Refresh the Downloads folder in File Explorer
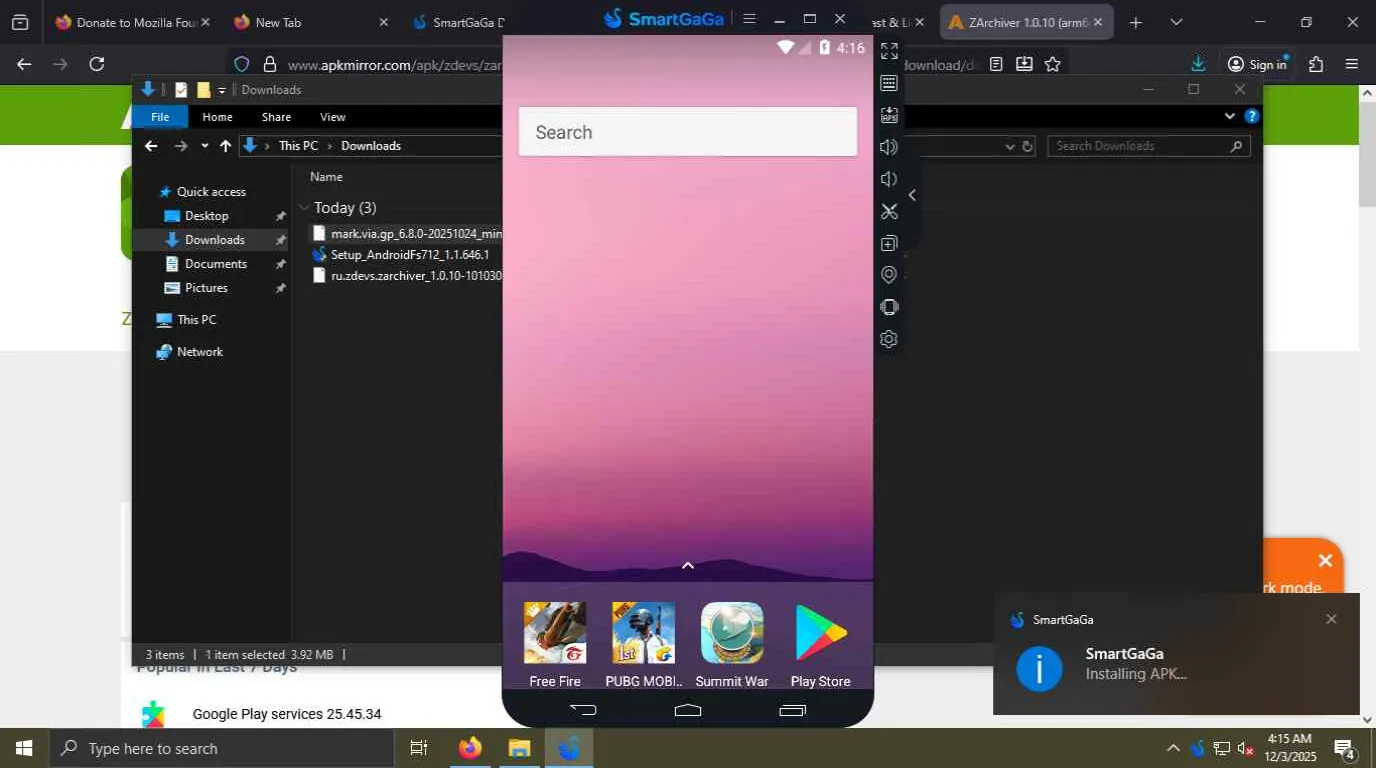The height and width of the screenshot is (768, 1376). pos(1027,146)
